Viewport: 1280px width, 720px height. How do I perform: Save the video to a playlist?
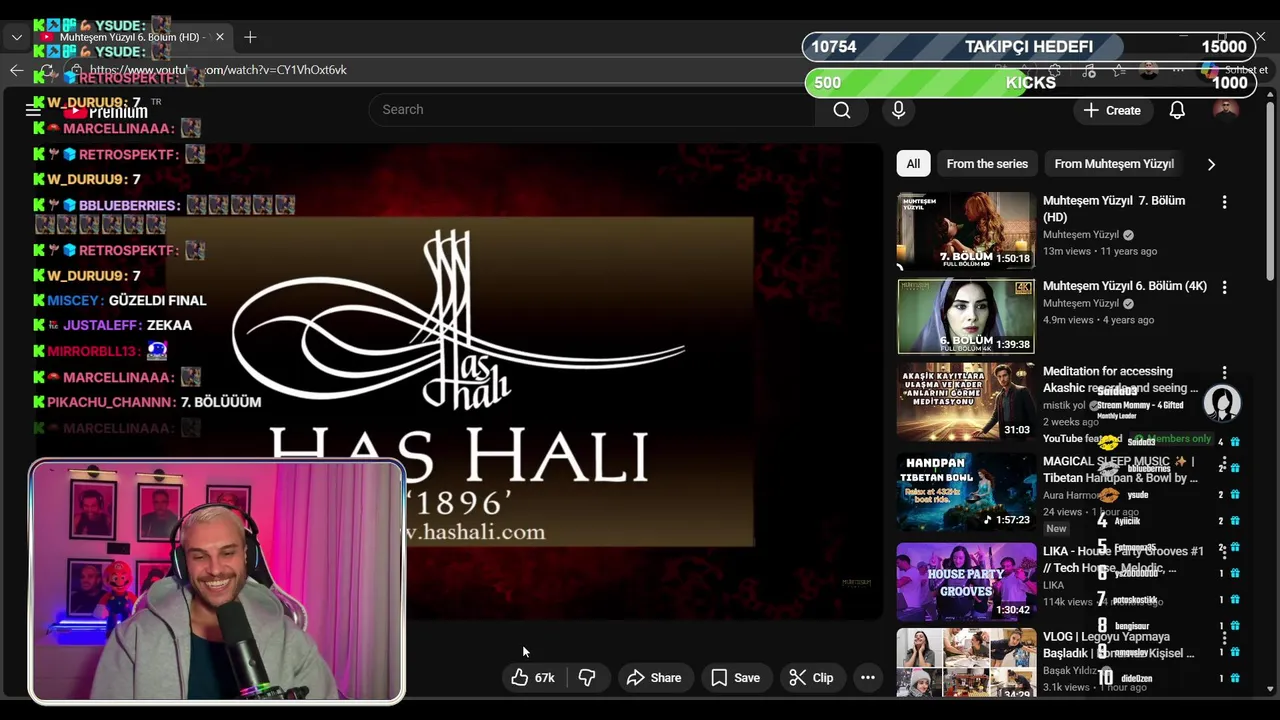click(x=735, y=678)
